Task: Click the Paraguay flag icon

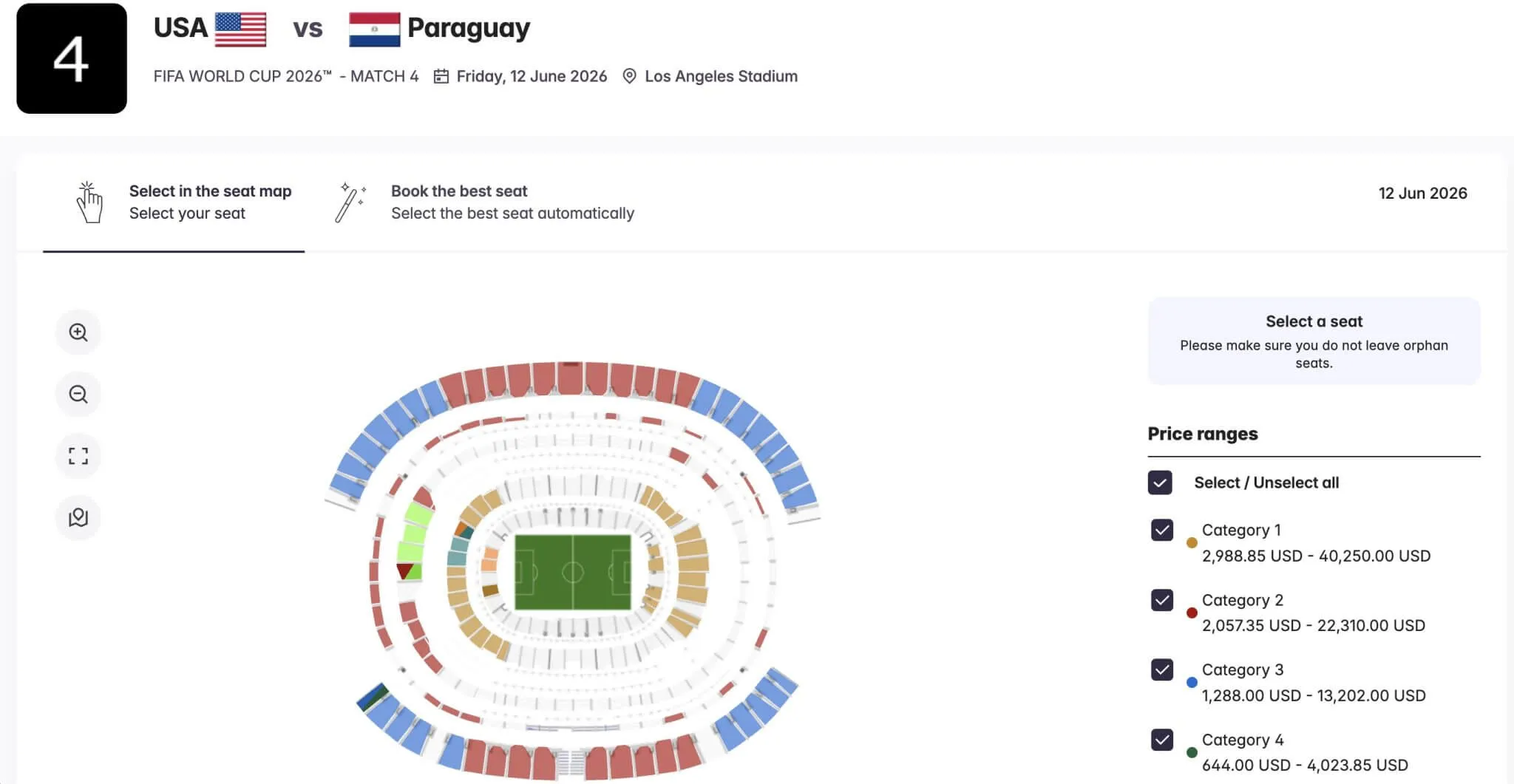Action: [x=376, y=28]
